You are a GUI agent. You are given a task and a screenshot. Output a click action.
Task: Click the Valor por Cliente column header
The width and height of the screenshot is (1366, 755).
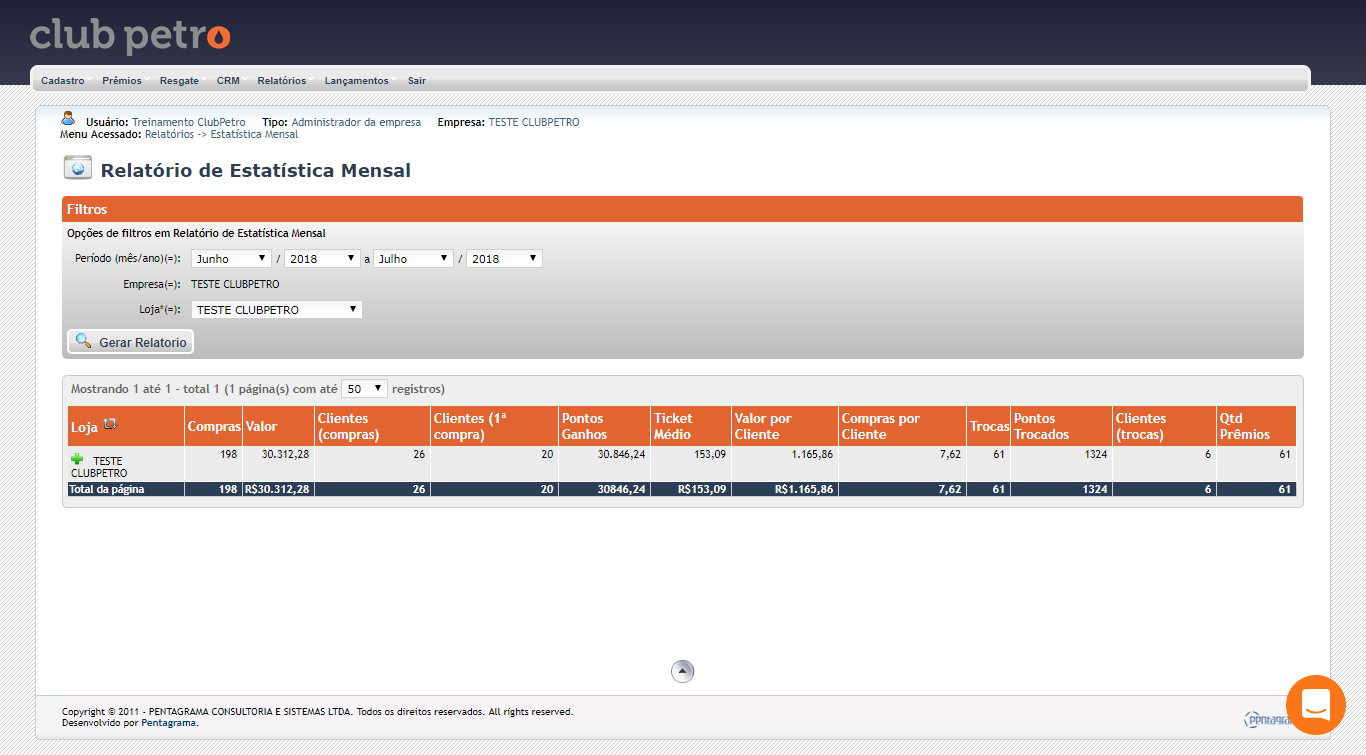[784, 426]
